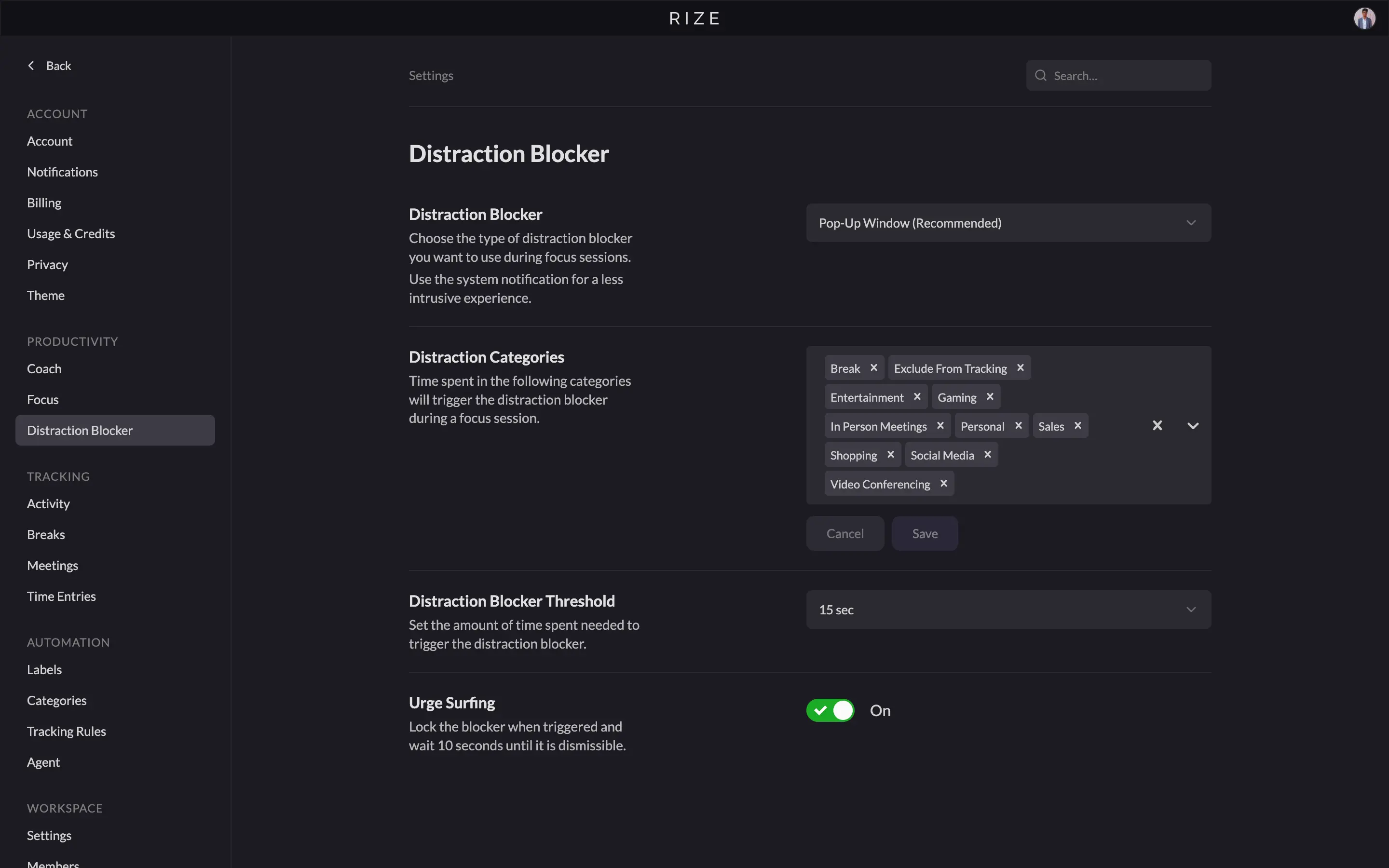Open Categories settings
Screen dimensions: 1389x868
point(56,700)
